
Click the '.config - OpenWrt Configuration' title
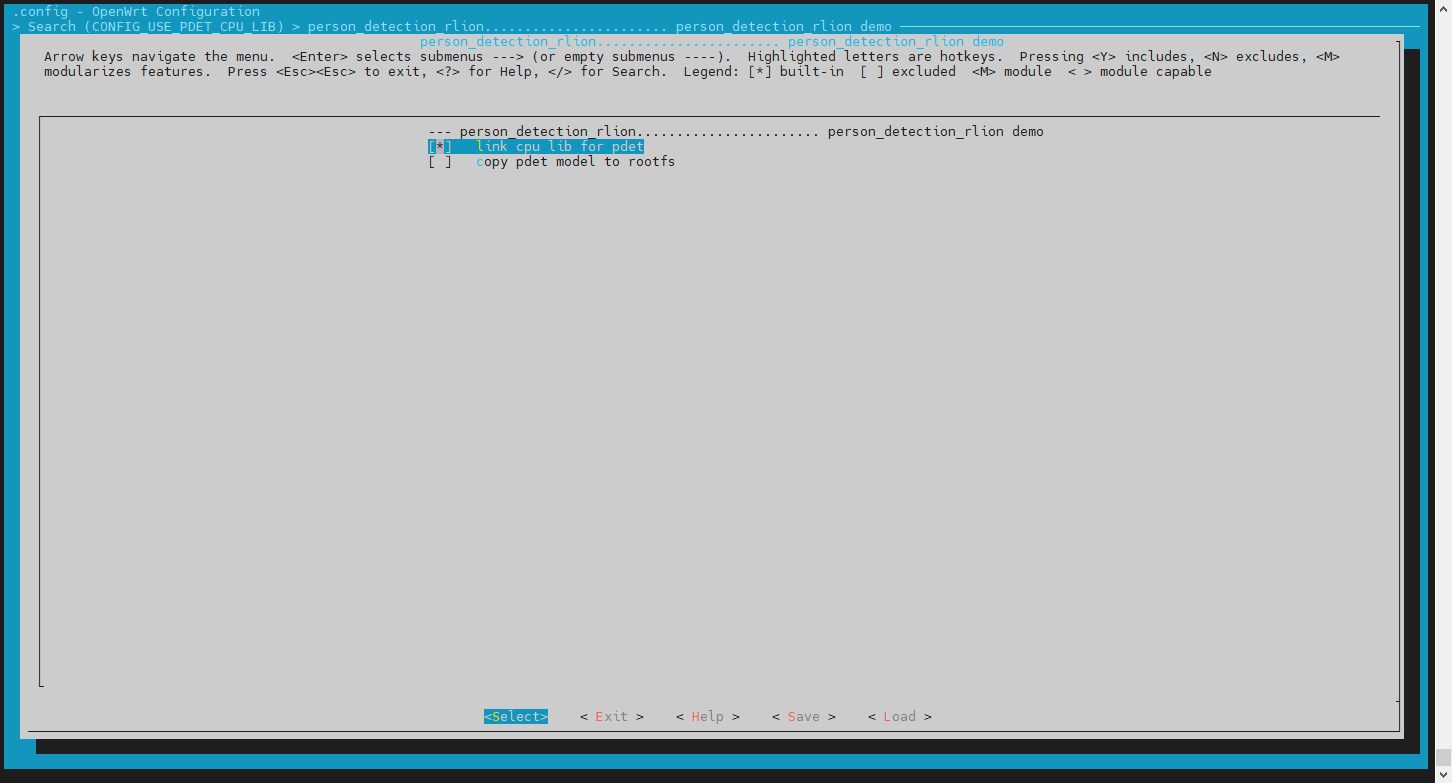(135, 12)
